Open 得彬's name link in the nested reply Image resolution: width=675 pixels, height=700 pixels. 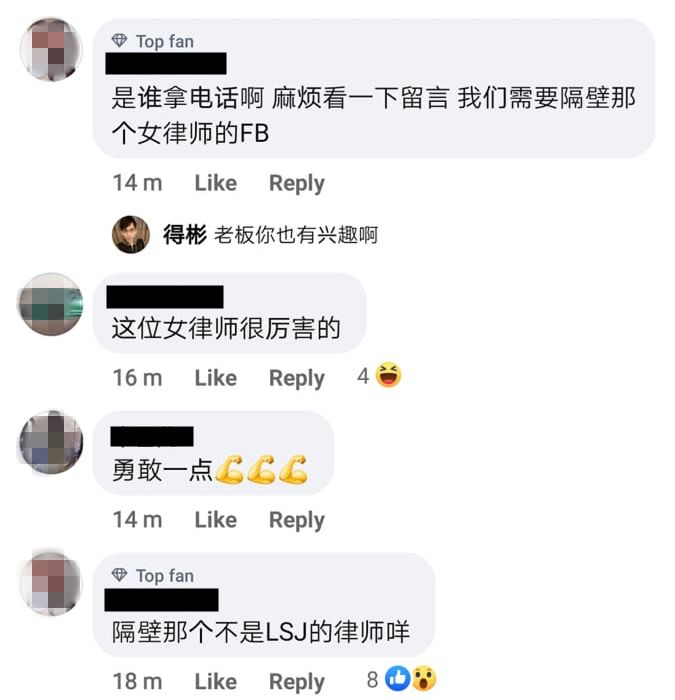184,234
